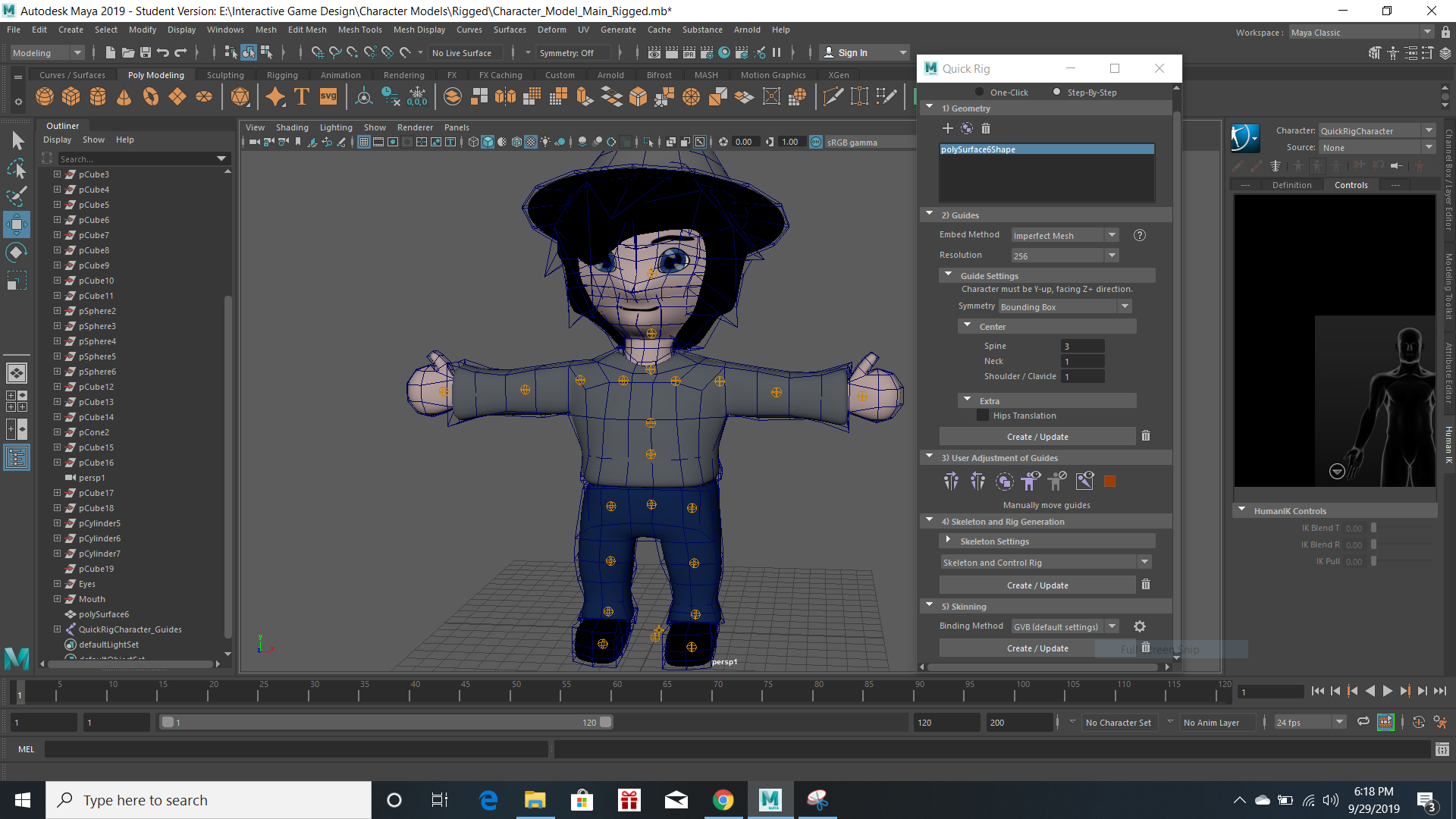
Task: Open the Deform menu
Action: point(551,30)
